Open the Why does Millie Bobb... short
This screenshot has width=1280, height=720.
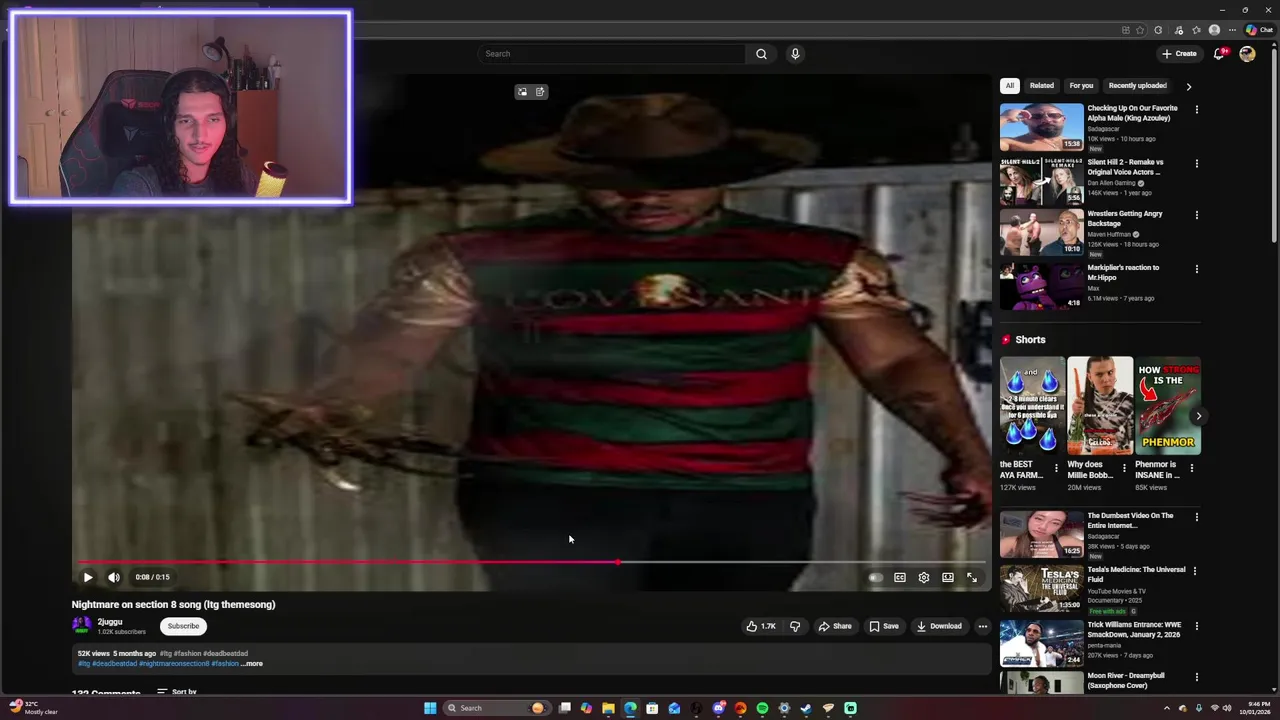(x=1100, y=405)
